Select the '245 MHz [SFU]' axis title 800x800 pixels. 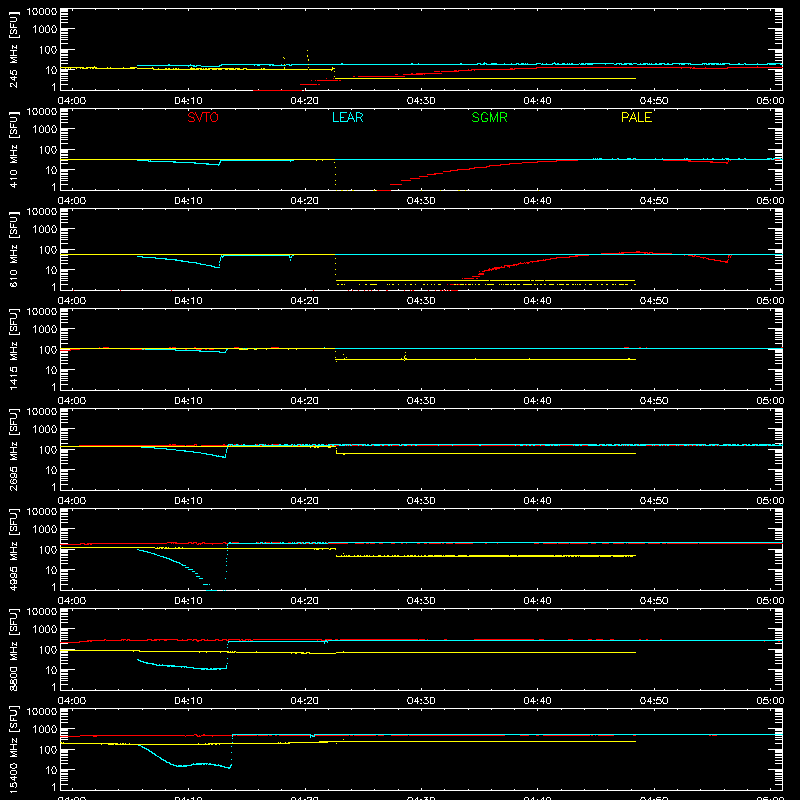(13, 49)
